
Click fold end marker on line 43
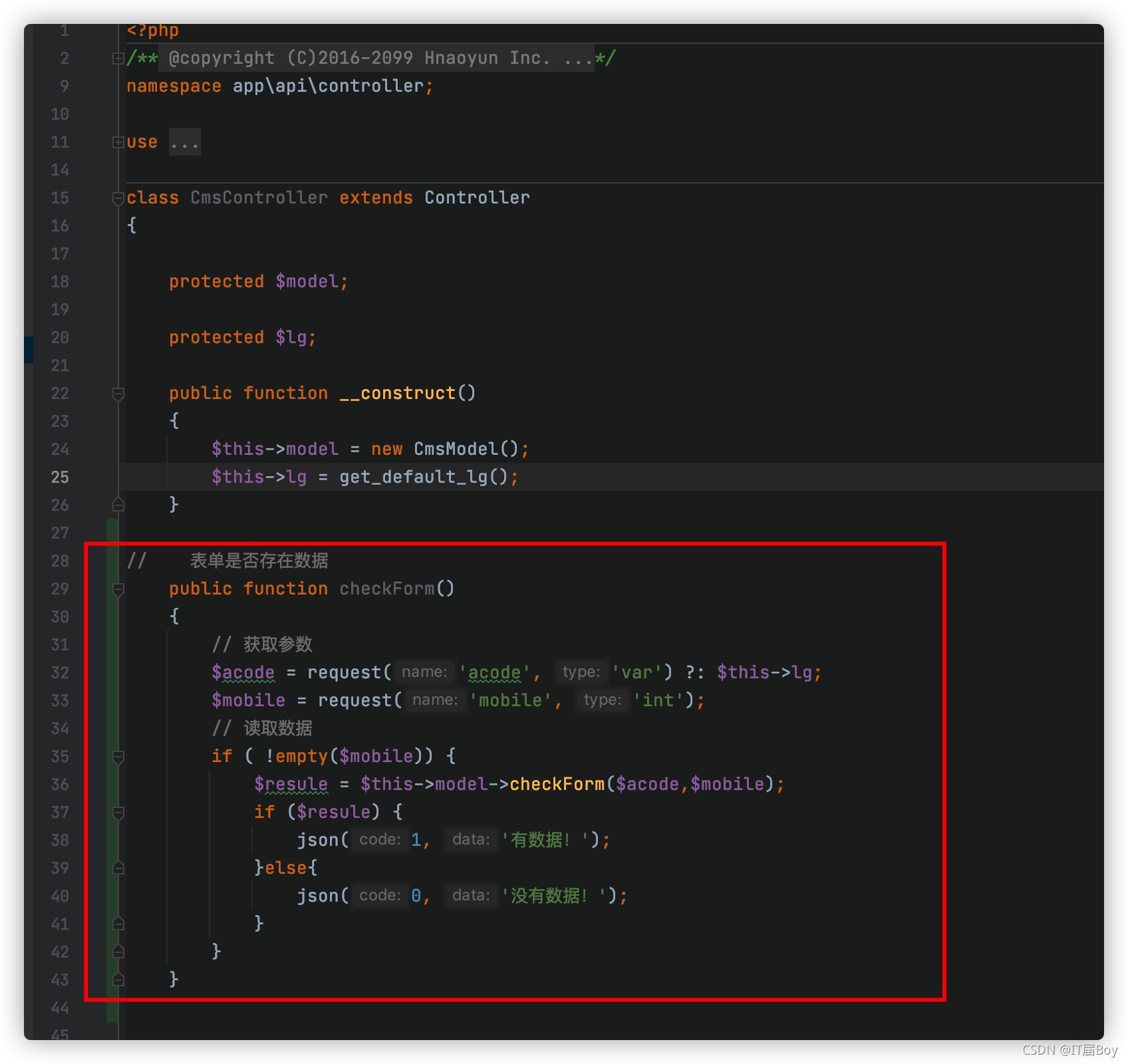pyautogui.click(x=118, y=980)
